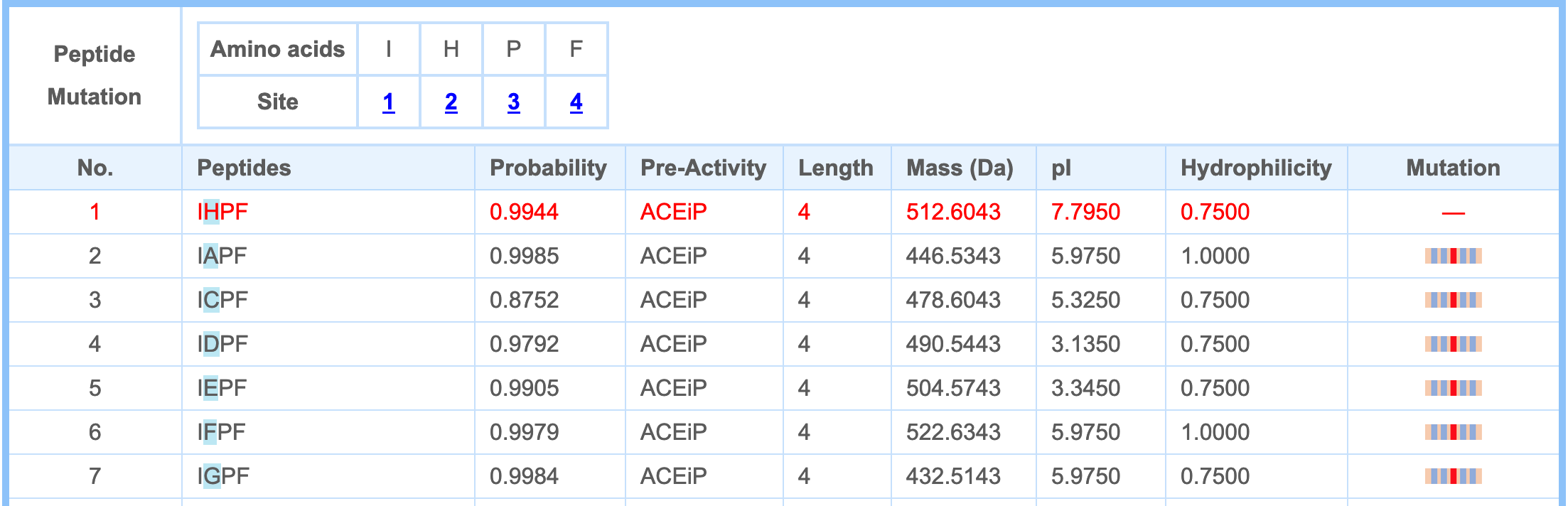
Task: Open the mutation icon for ICPF row
Action: tap(1453, 300)
